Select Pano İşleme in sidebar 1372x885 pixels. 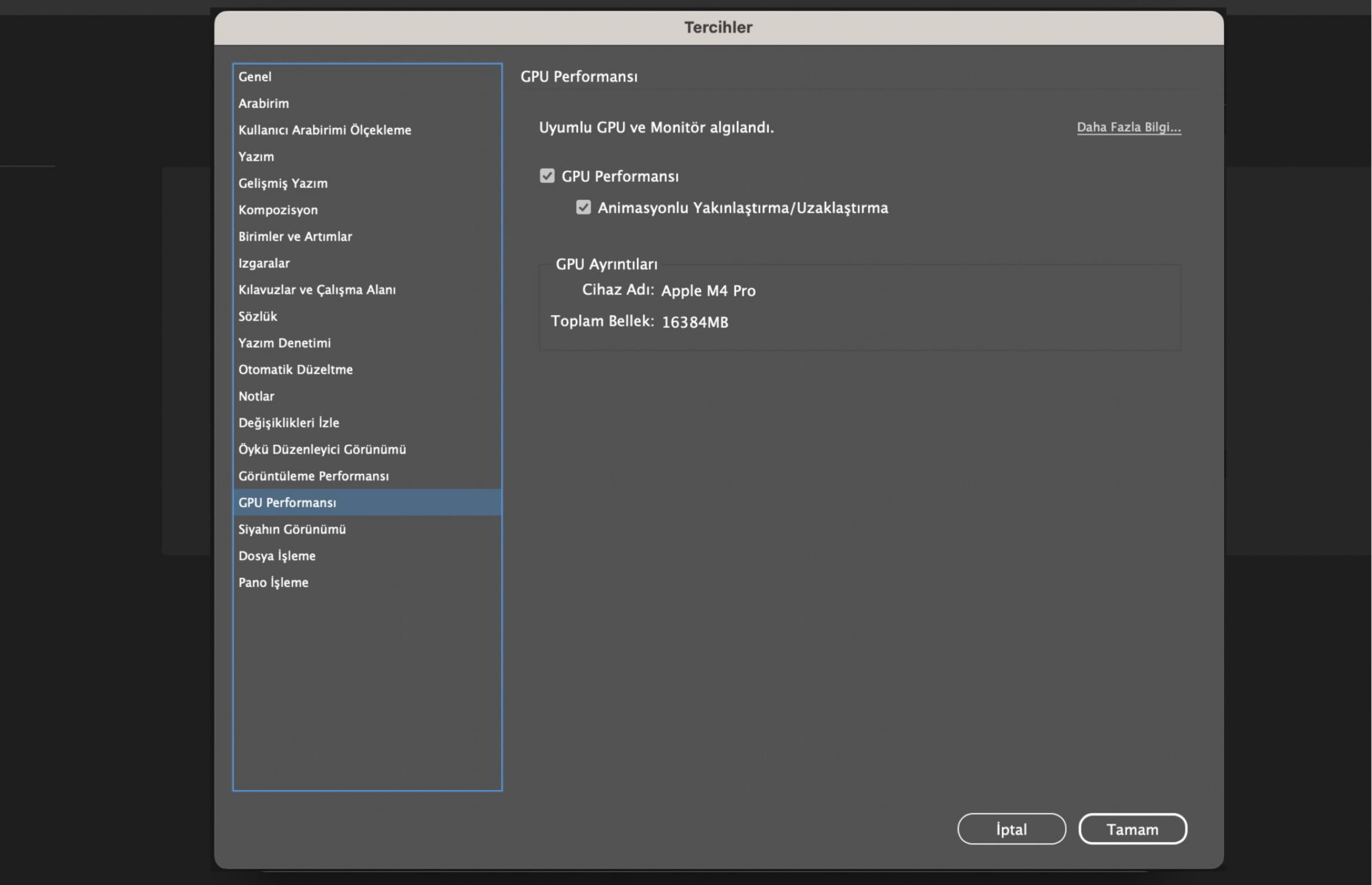pyautogui.click(x=273, y=582)
